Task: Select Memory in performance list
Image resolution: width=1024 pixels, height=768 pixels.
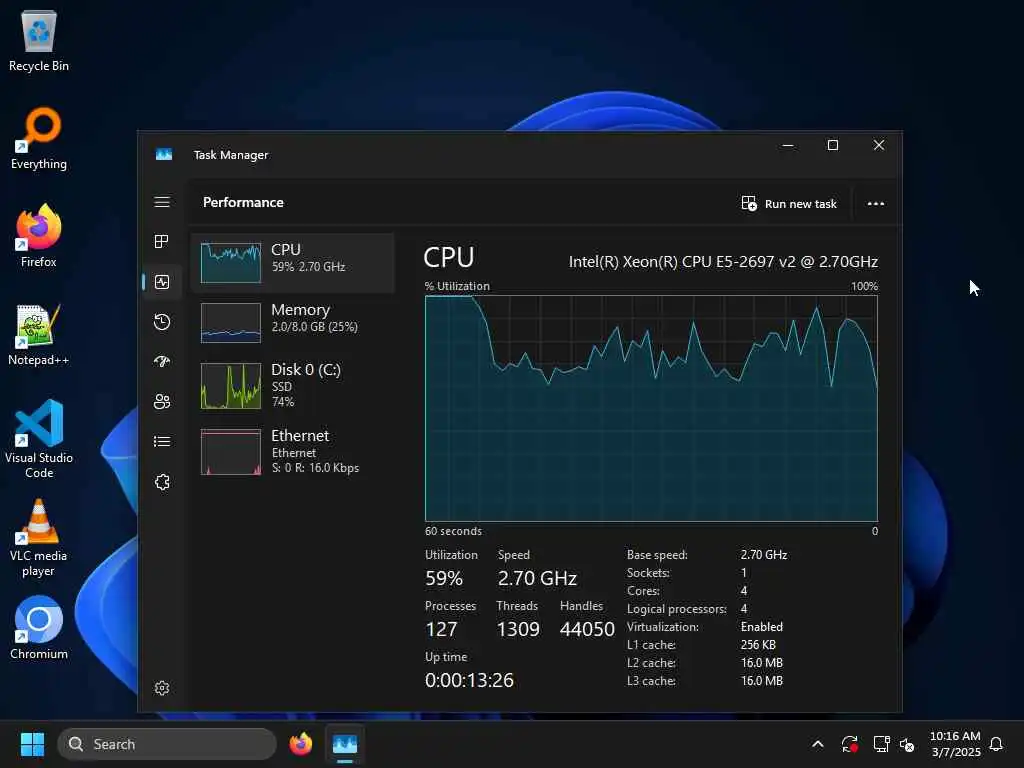Action: tap(293, 323)
